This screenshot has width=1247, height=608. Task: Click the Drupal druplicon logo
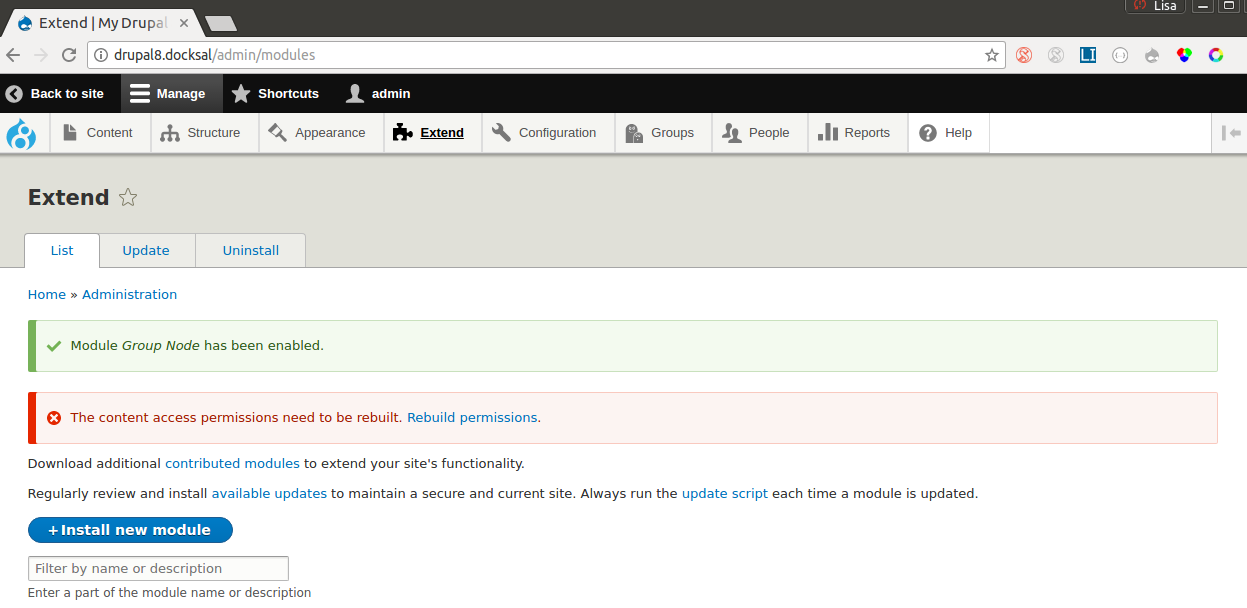pos(22,132)
